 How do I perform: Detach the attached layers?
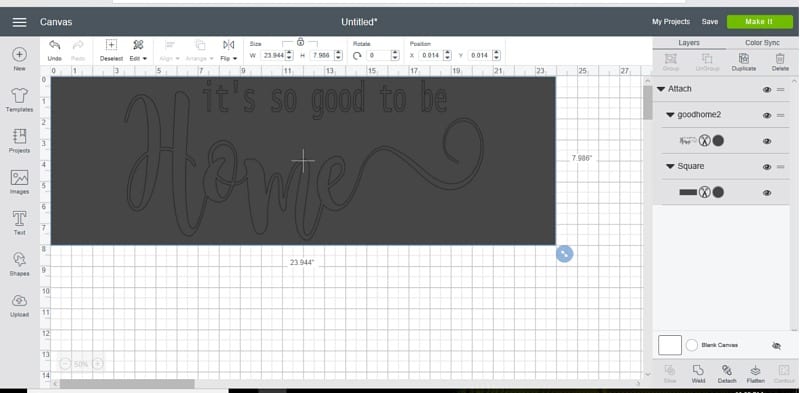(x=727, y=374)
